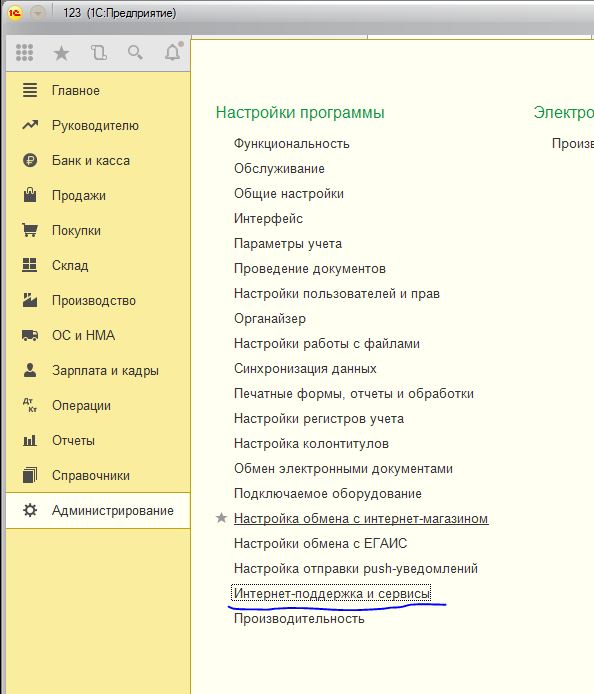This screenshot has height=694, width=594.
Task: Click the Руководителю chart icon
Action: tap(30, 125)
